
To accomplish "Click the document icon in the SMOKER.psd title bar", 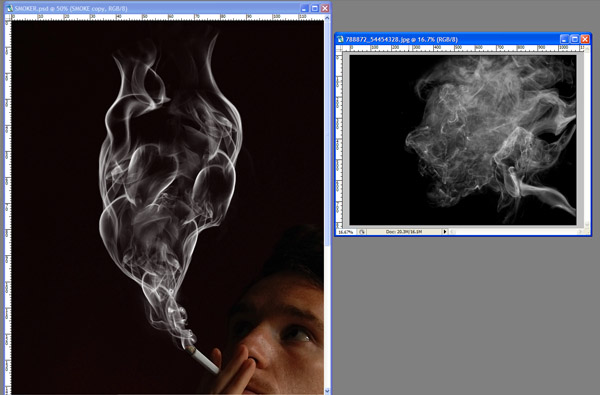I will (x=10, y=8).
